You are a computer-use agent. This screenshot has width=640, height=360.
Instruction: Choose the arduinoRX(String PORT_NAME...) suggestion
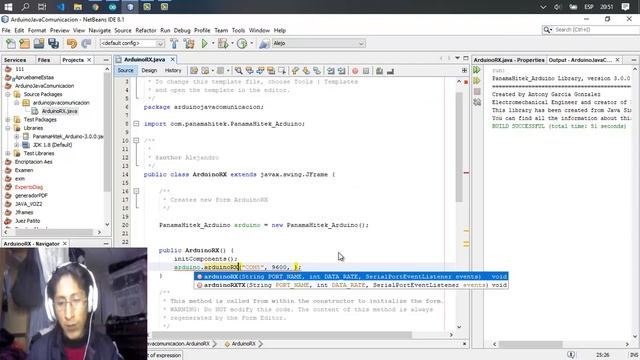coord(351,276)
